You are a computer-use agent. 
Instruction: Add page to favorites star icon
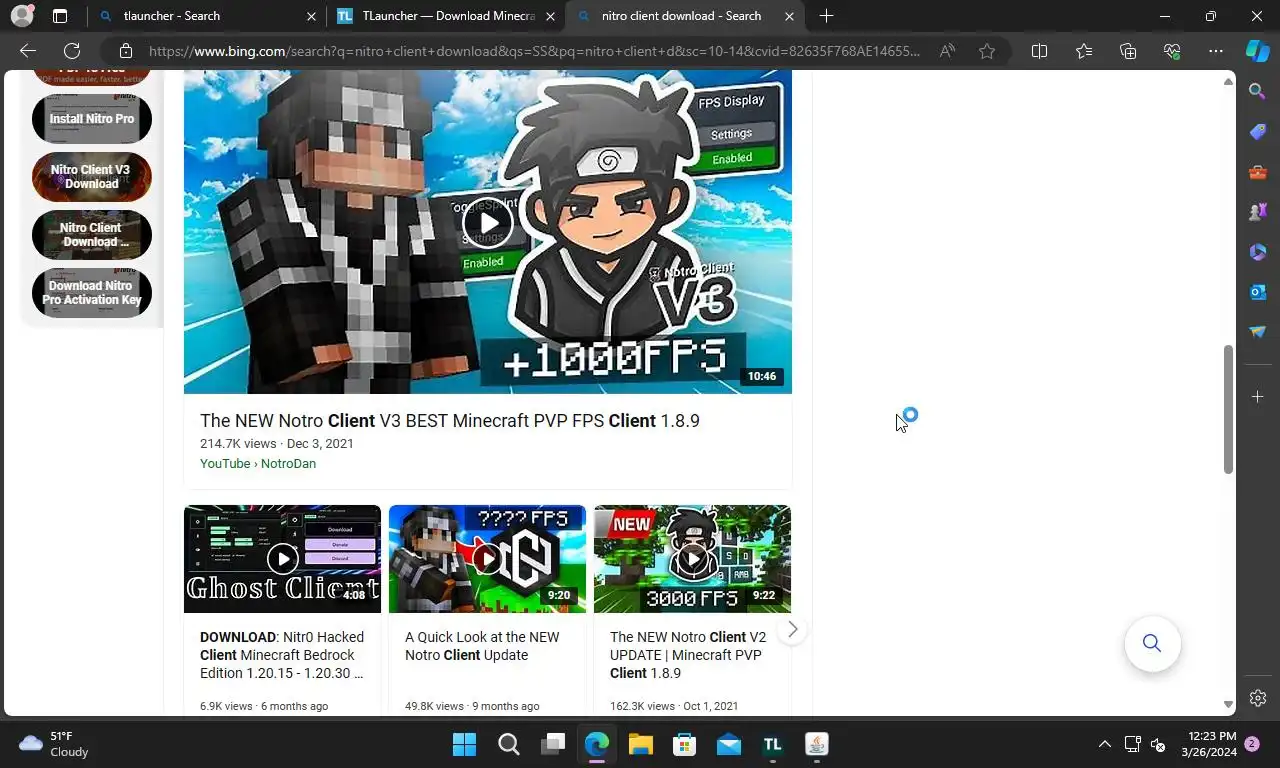(987, 51)
